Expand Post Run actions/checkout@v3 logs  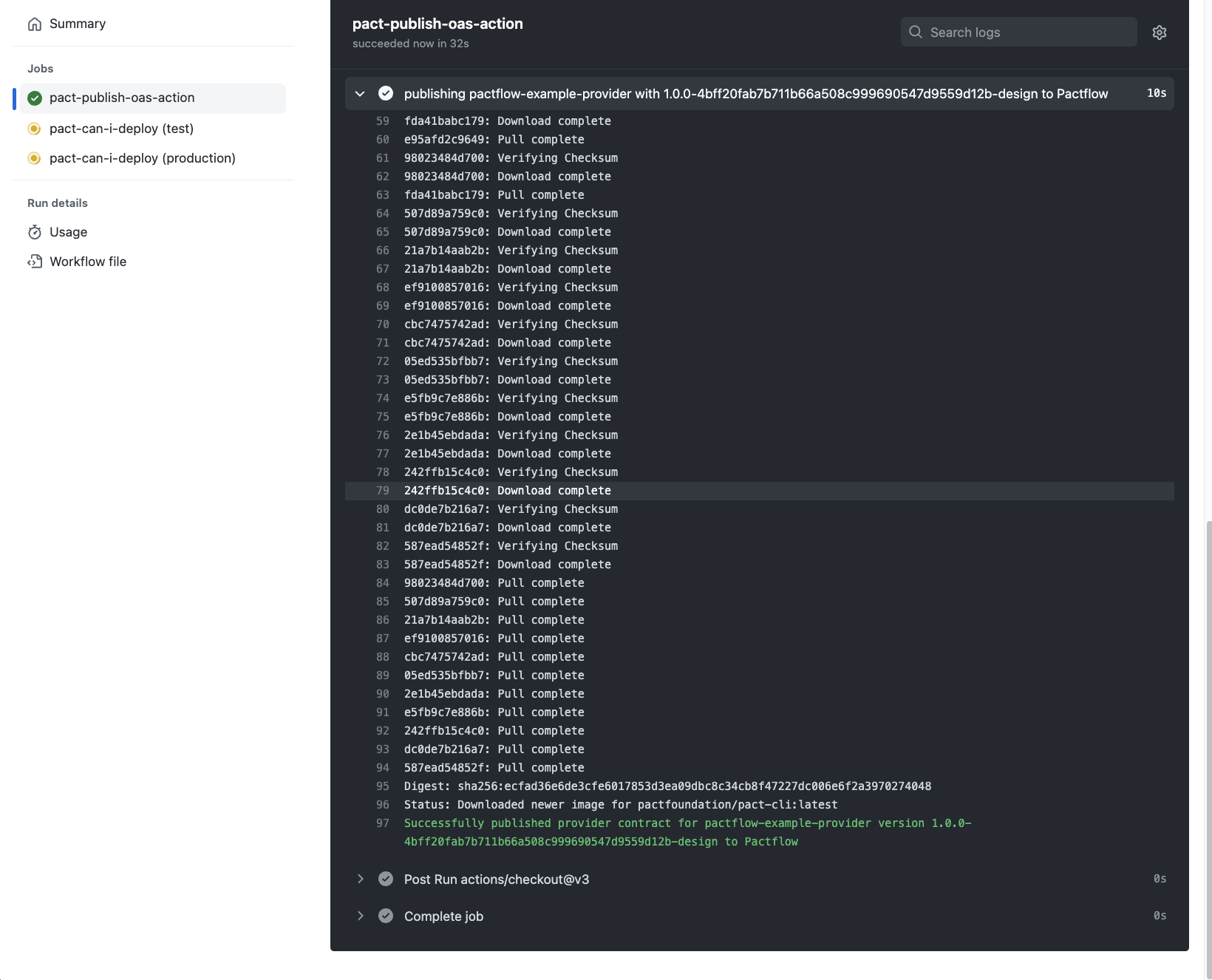click(x=361, y=879)
